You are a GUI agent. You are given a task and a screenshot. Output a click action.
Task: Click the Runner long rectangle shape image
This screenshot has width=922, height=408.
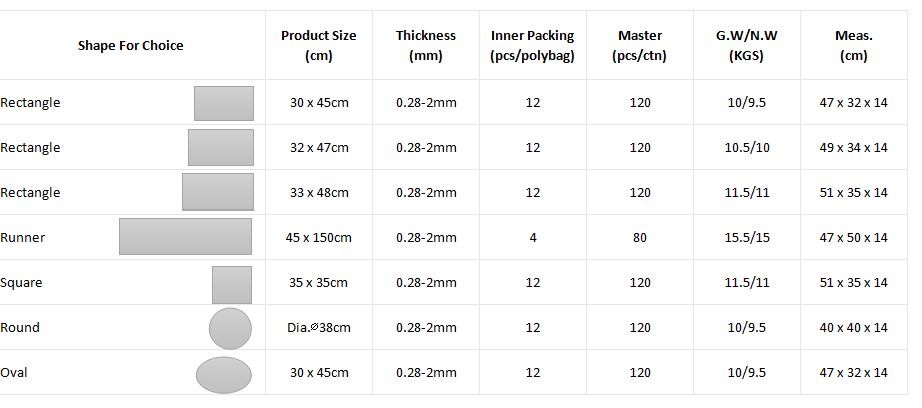click(x=185, y=237)
